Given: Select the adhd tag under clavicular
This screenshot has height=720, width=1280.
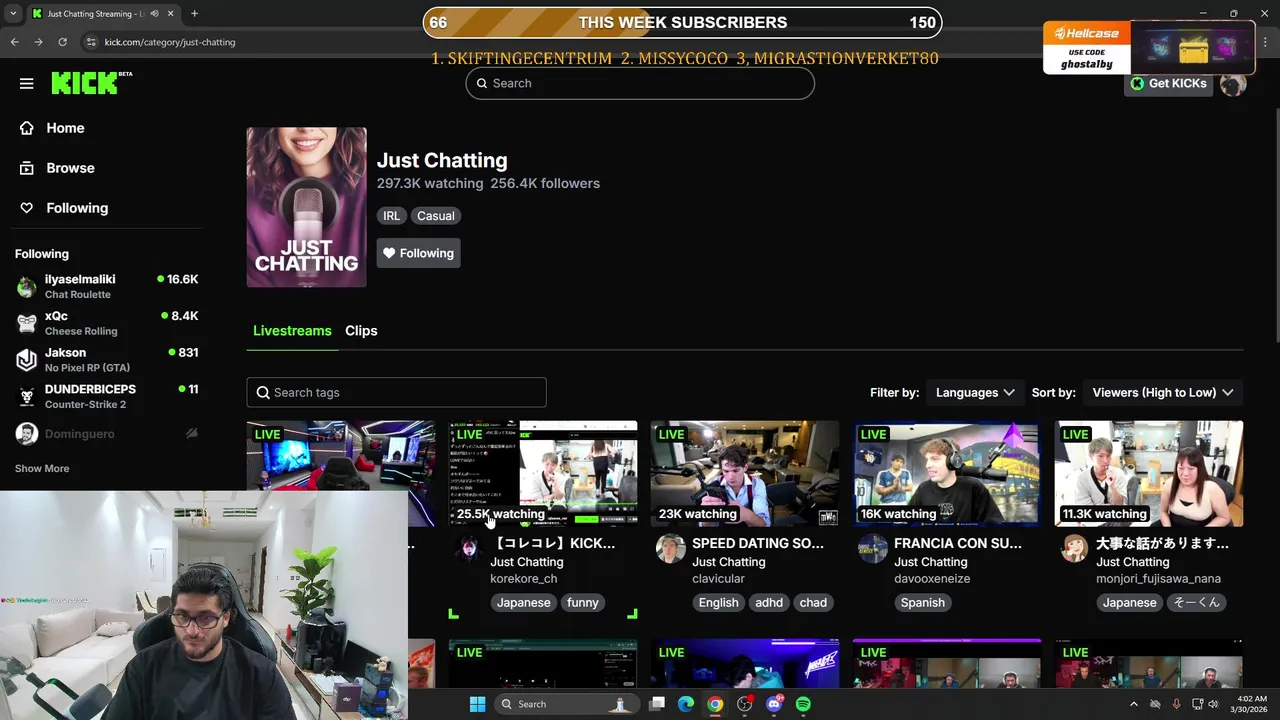Looking at the screenshot, I should (x=769, y=603).
